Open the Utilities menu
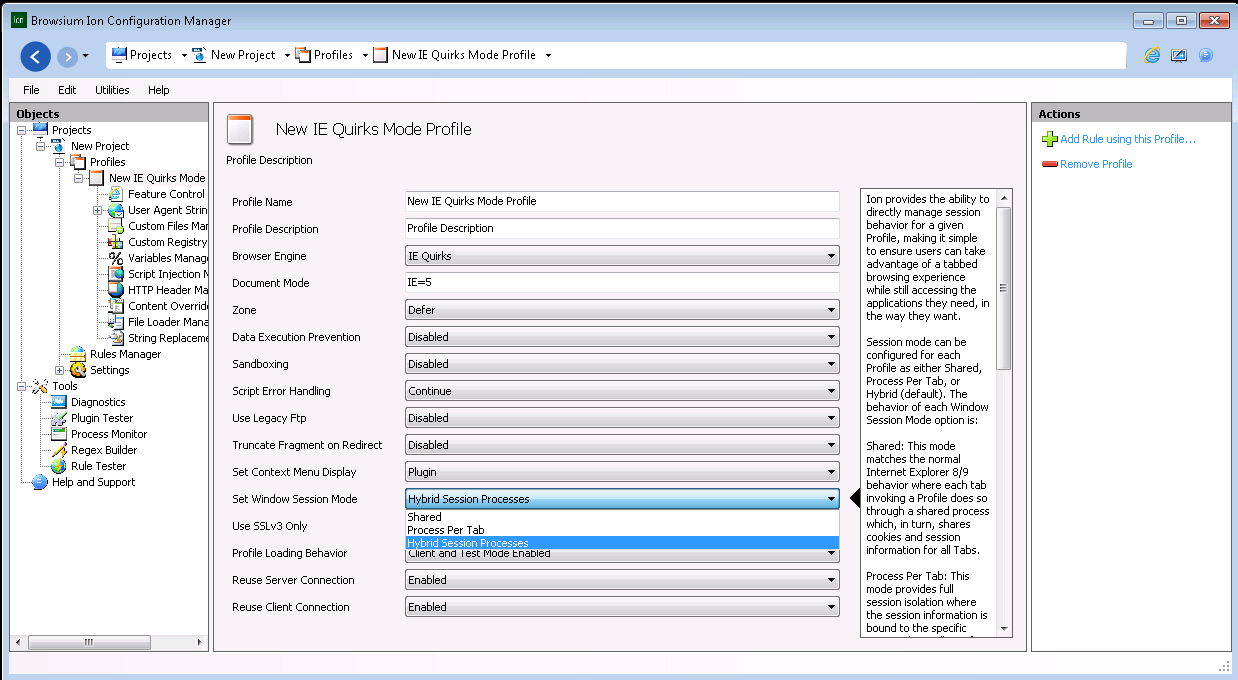Screen dimensions: 1238x680 [112, 90]
